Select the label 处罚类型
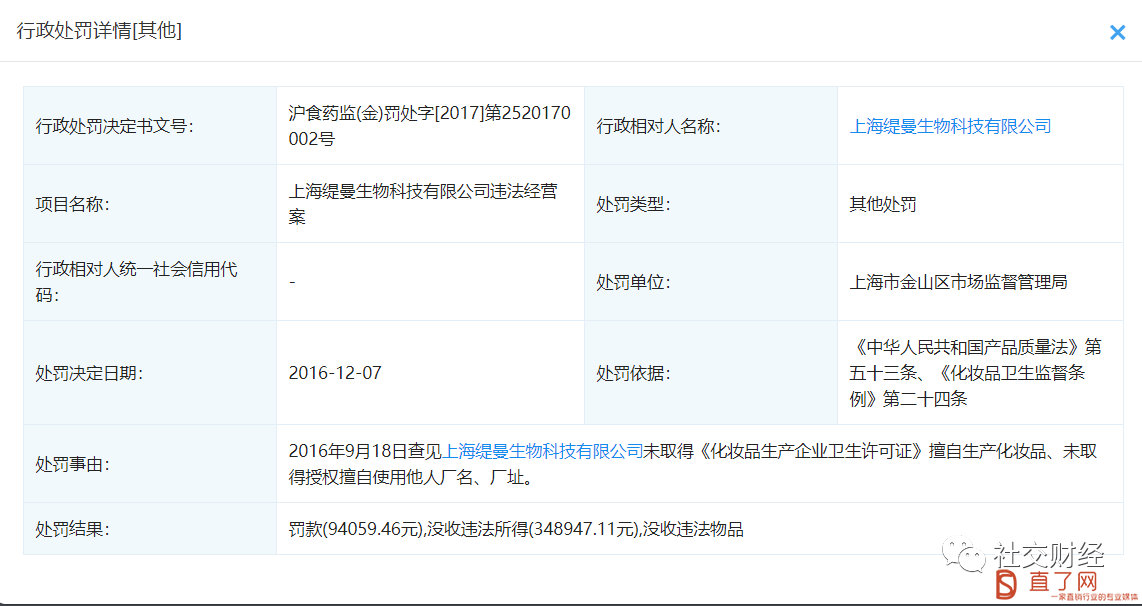The height and width of the screenshot is (606, 1142). tap(633, 204)
